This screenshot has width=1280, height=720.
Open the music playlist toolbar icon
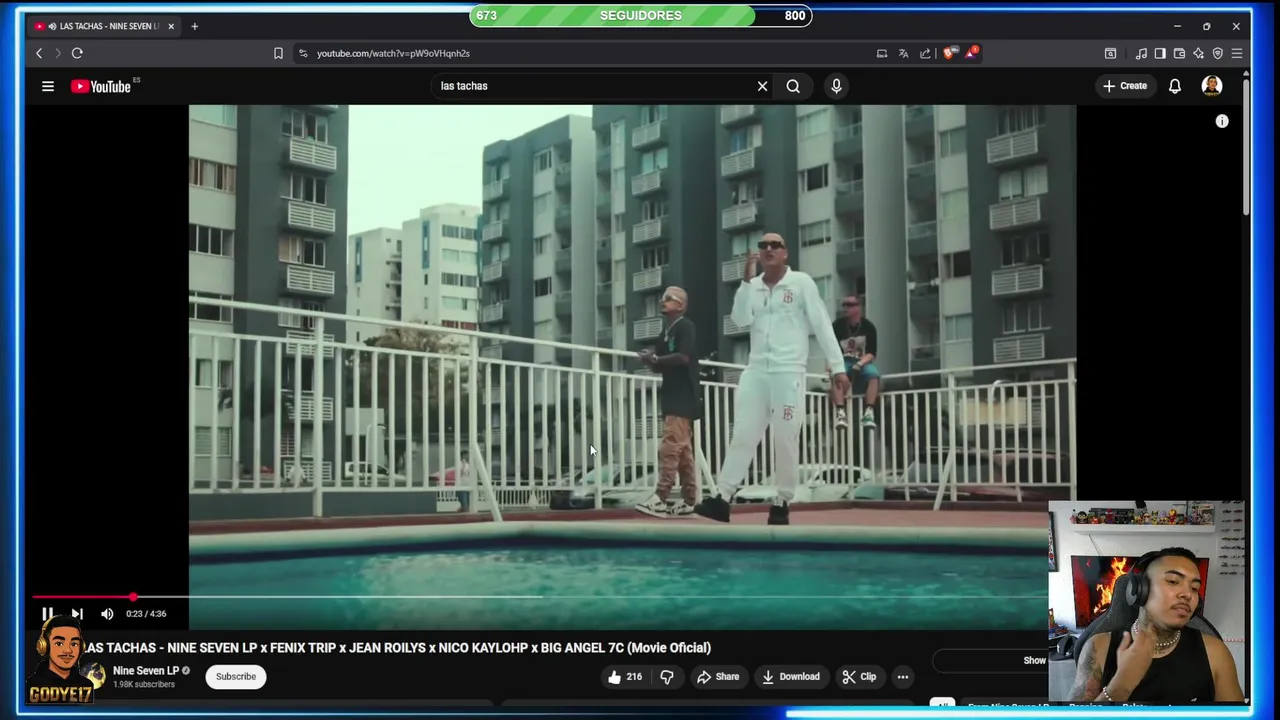[x=1141, y=53]
